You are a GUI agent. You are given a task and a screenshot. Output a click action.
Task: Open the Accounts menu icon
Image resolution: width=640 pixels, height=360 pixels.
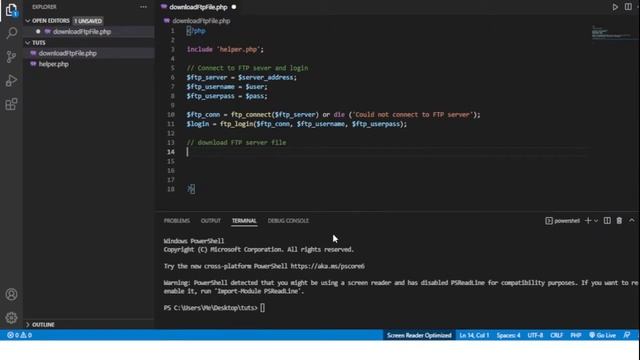[x=11, y=294]
